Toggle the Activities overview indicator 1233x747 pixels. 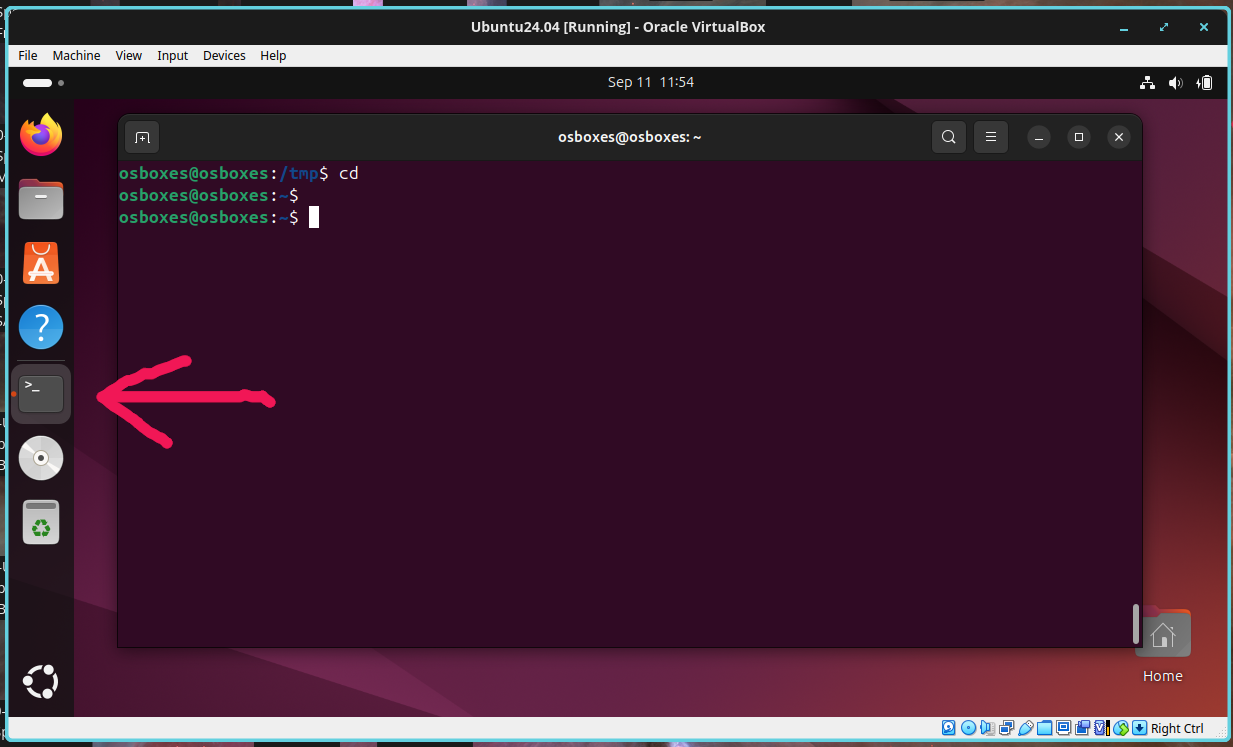(x=43, y=83)
